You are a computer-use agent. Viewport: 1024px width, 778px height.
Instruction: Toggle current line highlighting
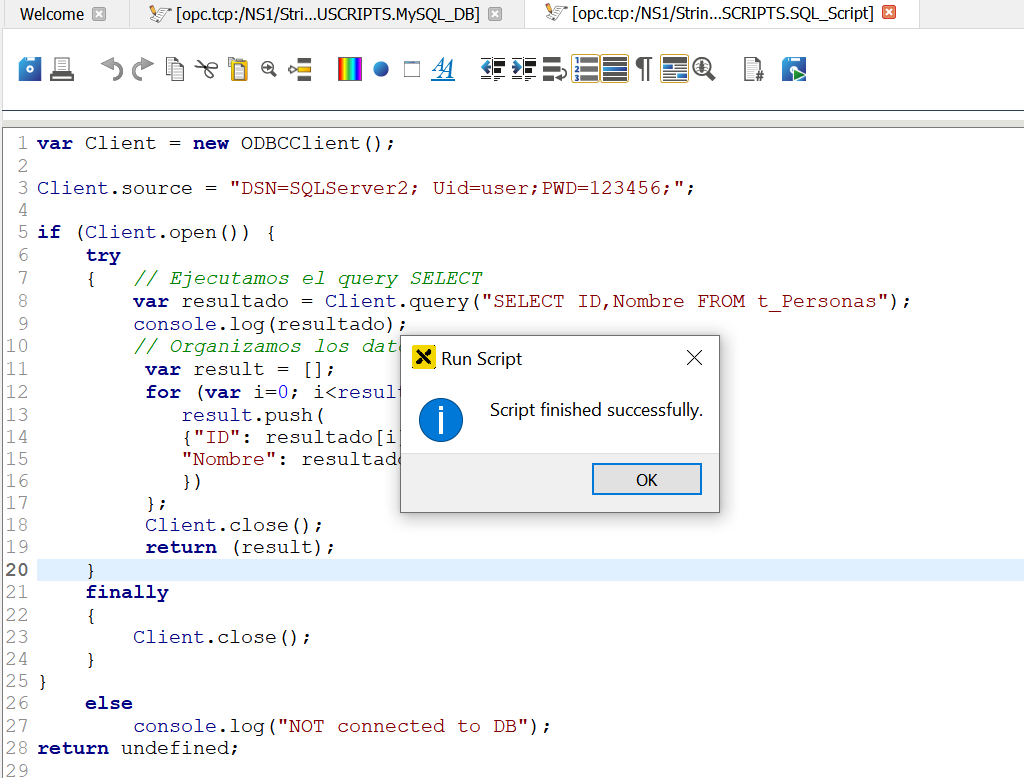(x=615, y=69)
